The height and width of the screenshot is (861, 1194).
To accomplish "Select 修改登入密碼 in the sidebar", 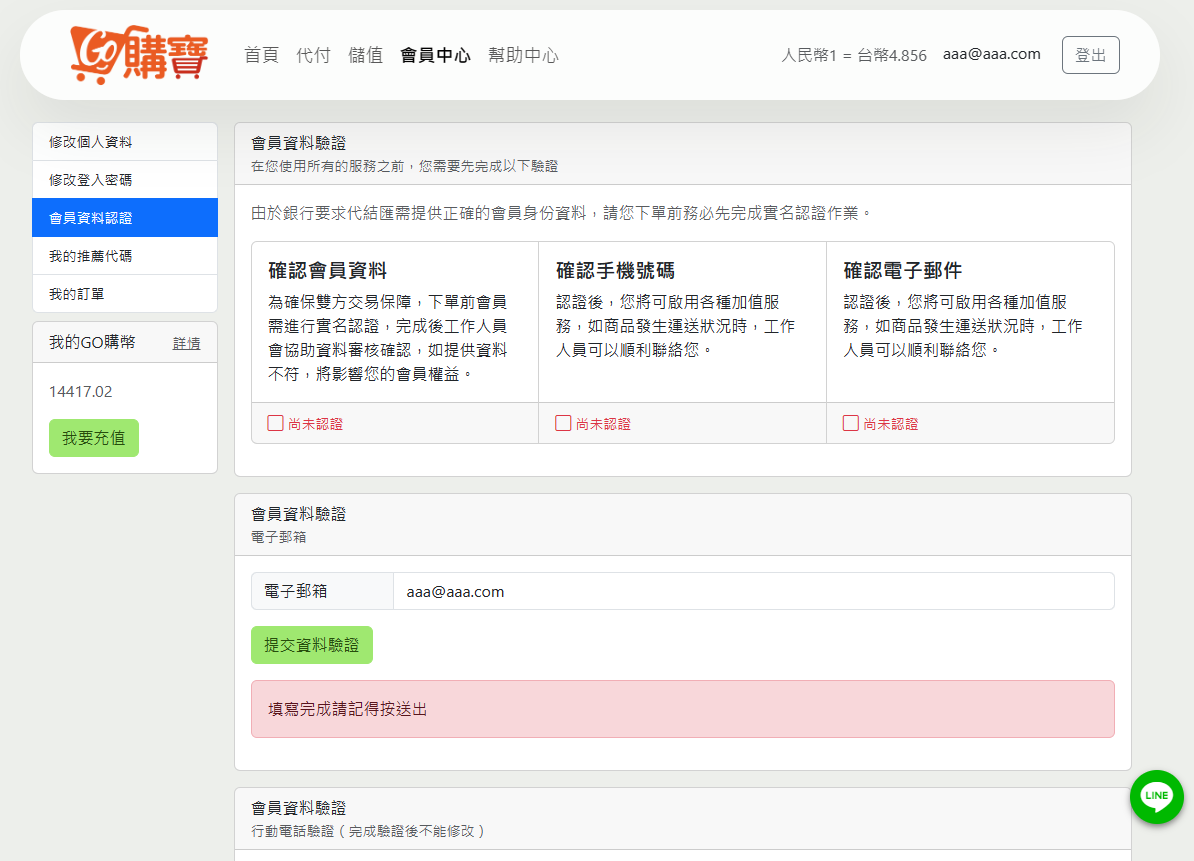I will click(x=125, y=180).
